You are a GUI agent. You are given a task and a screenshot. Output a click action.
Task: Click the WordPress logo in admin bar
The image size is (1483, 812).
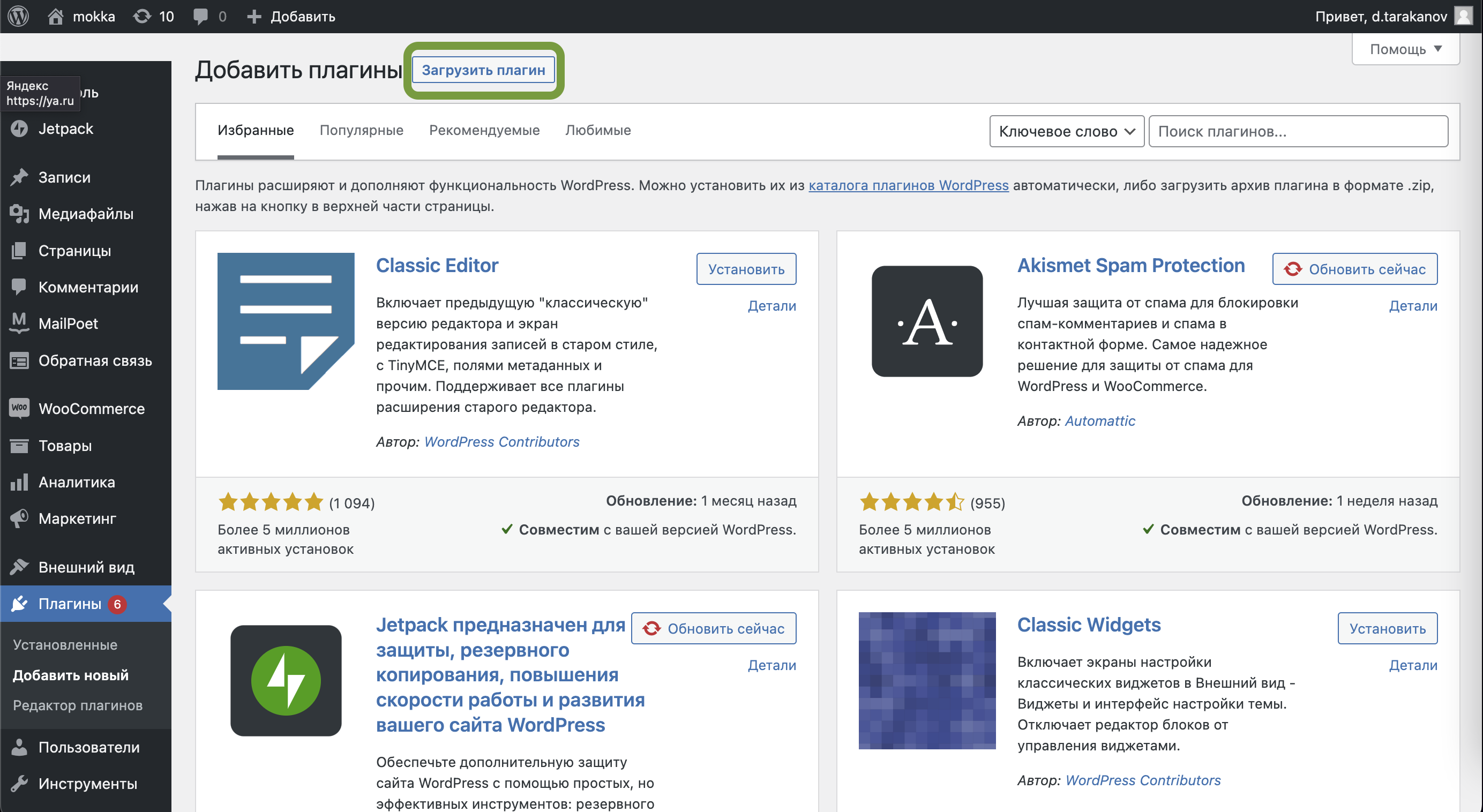point(18,16)
